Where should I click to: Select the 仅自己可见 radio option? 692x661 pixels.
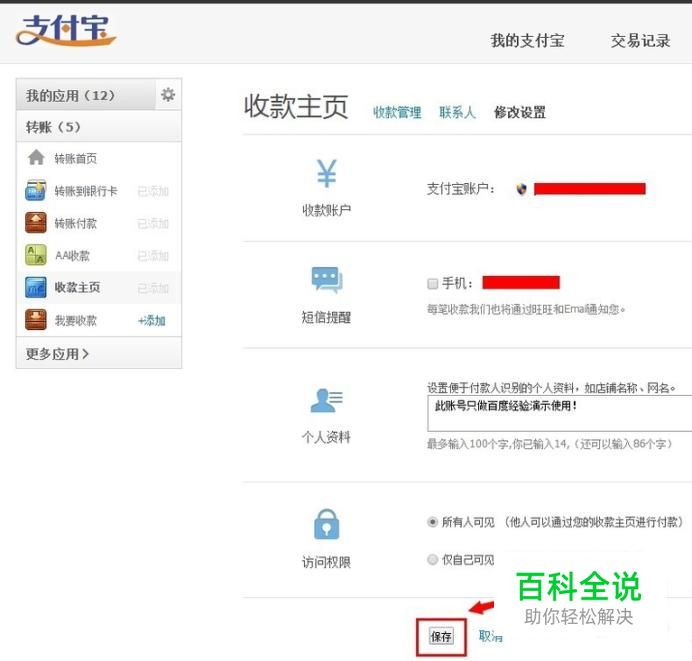[432, 560]
